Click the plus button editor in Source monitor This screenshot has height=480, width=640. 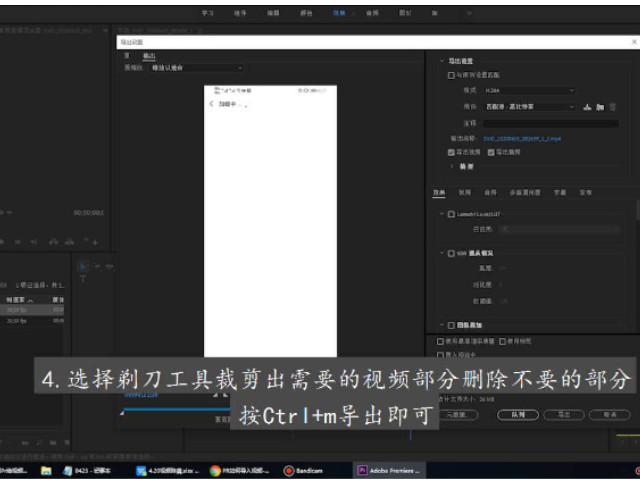pyautogui.click(x=95, y=242)
